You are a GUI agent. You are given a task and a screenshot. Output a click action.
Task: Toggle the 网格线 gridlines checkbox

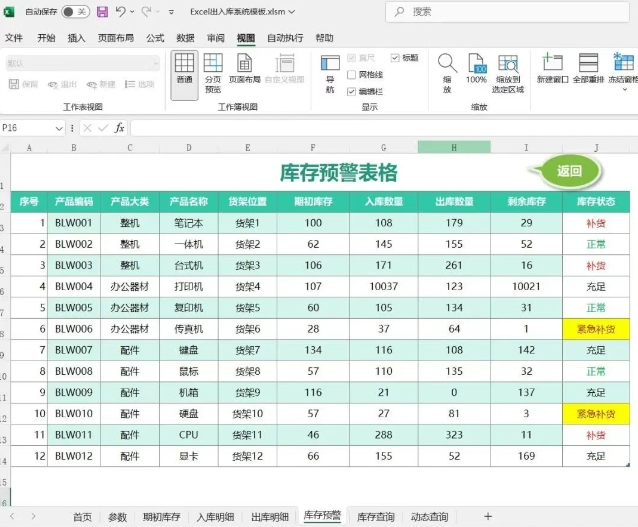pos(351,74)
